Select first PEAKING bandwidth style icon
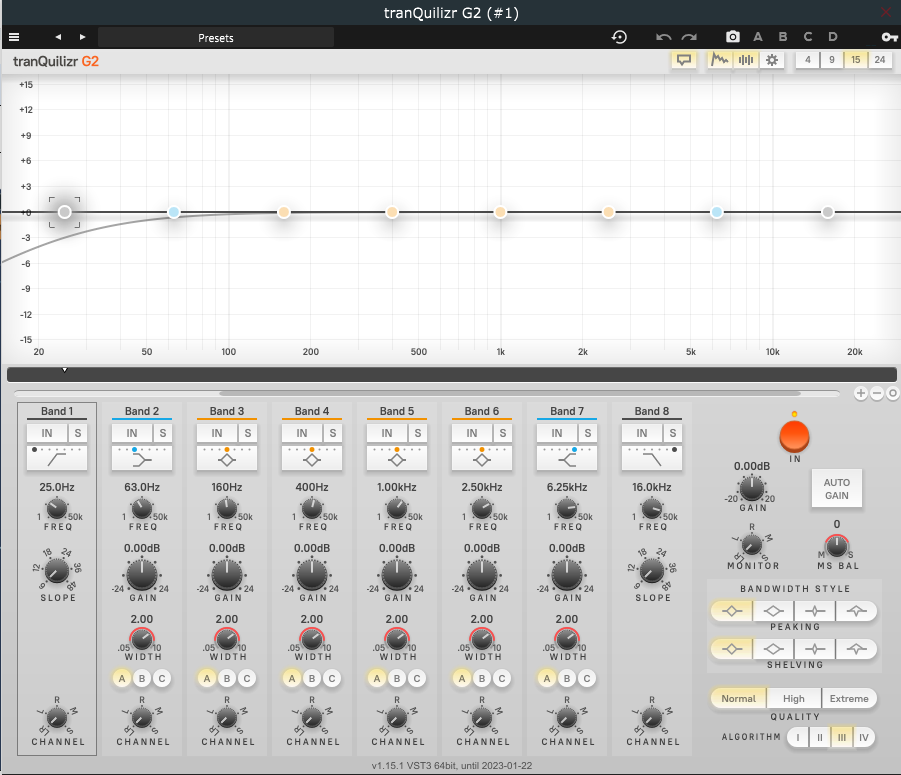This screenshot has height=775, width=901. coord(731,611)
